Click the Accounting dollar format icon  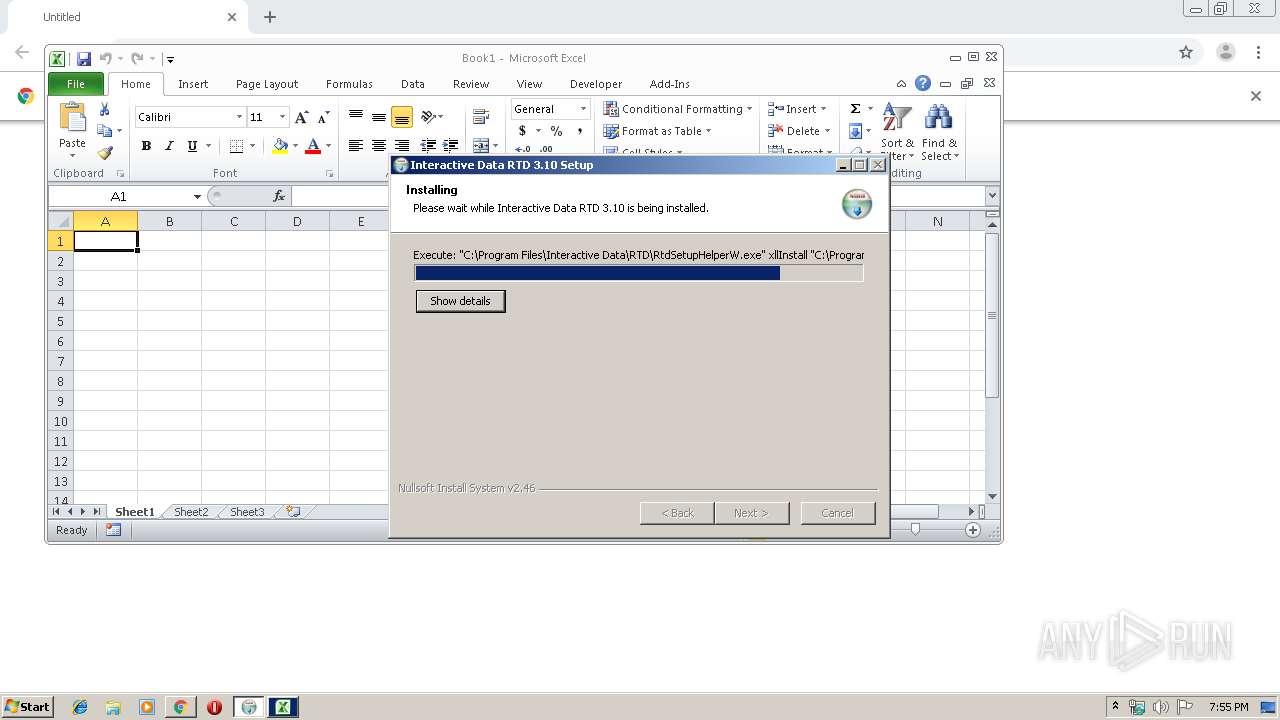[522, 131]
